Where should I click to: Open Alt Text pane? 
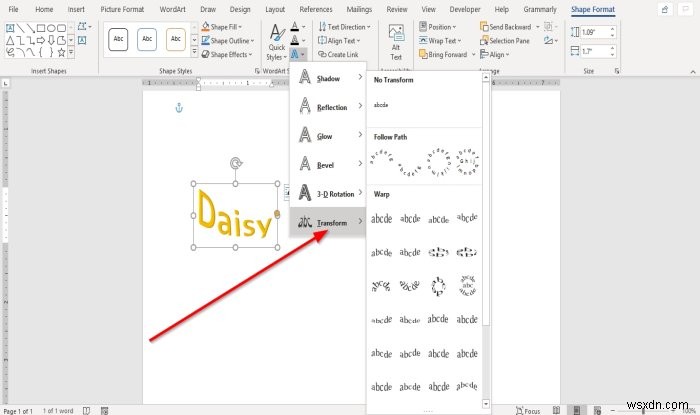pos(396,42)
